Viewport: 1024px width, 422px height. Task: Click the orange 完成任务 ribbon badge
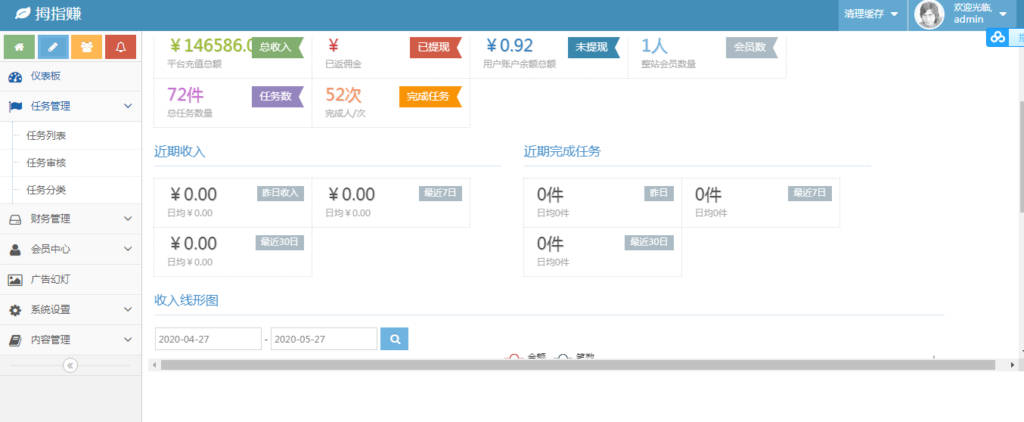tap(430, 96)
